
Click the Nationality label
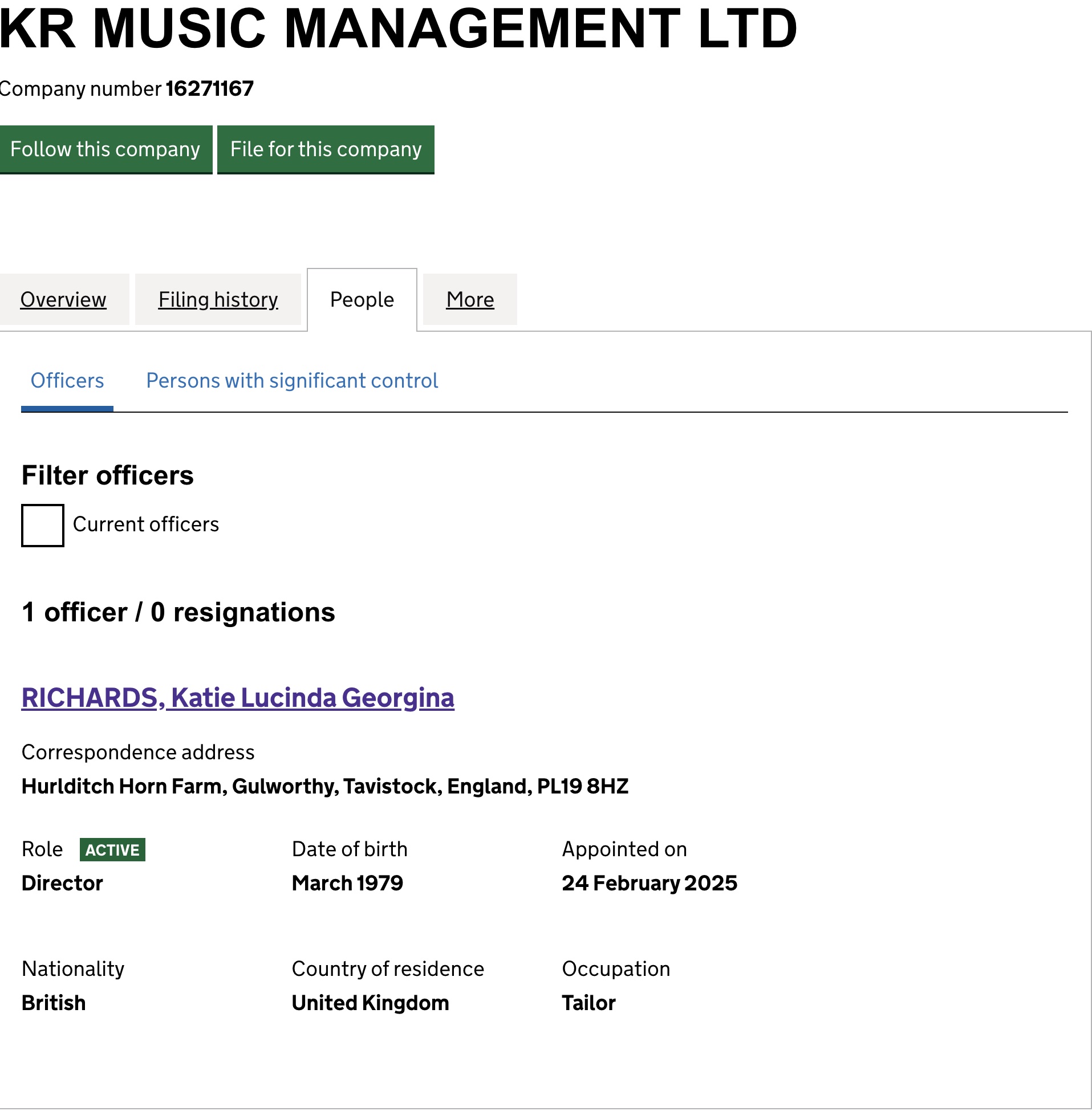coord(73,970)
